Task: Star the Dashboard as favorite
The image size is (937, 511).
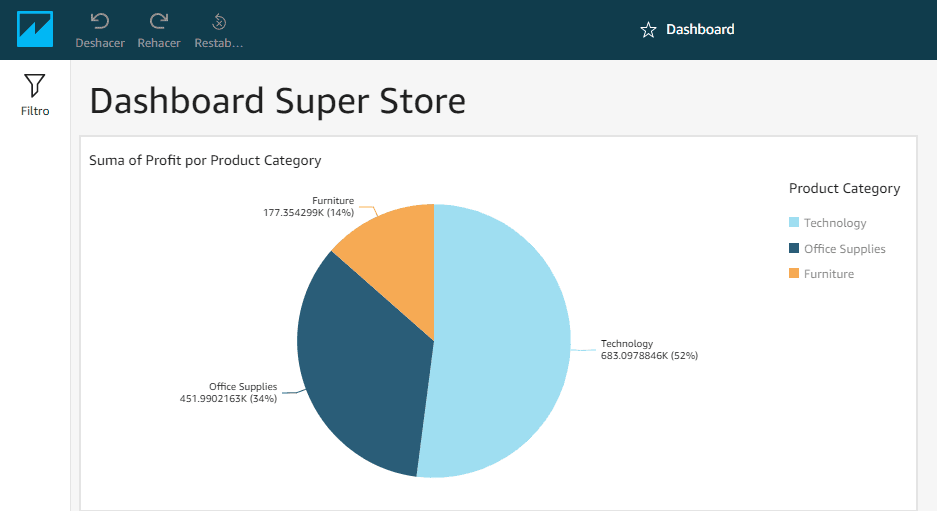Action: tap(648, 30)
